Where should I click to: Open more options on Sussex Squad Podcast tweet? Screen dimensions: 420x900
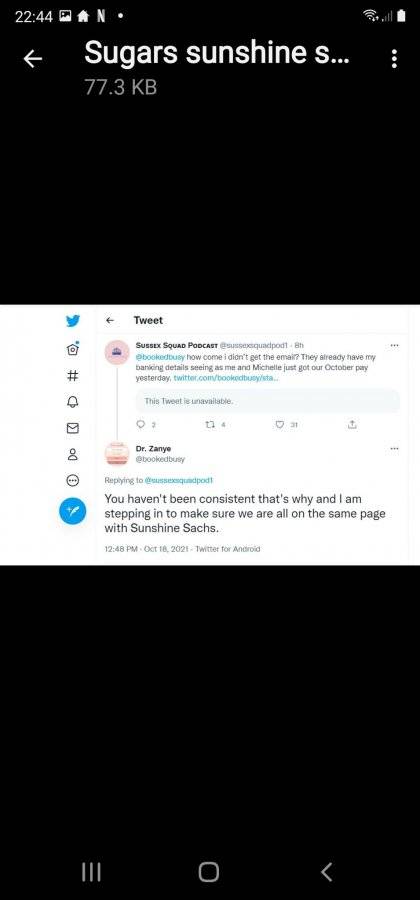tap(394, 346)
